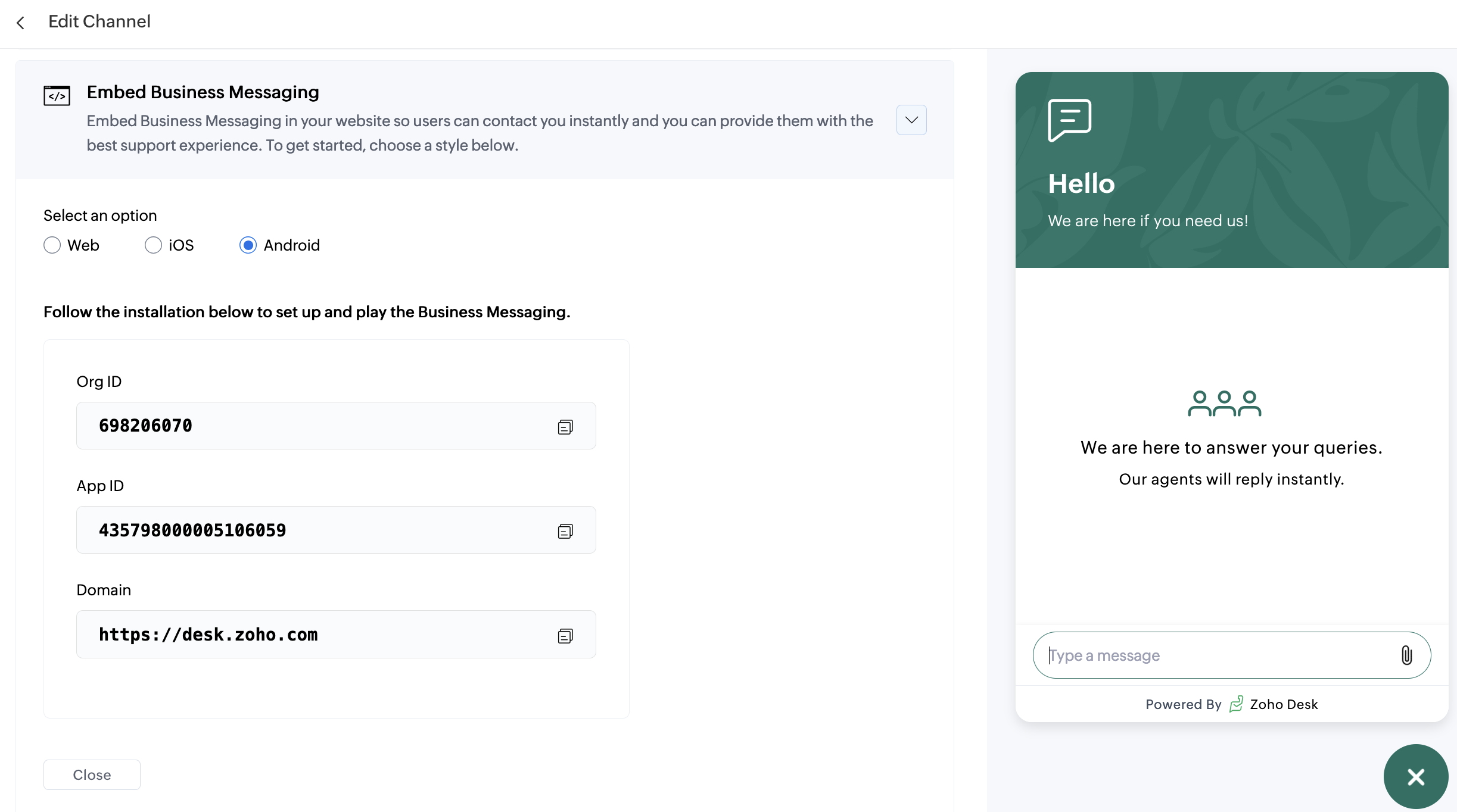Image resolution: width=1457 pixels, height=812 pixels.
Task: Select the iOS radio option
Action: [154, 245]
